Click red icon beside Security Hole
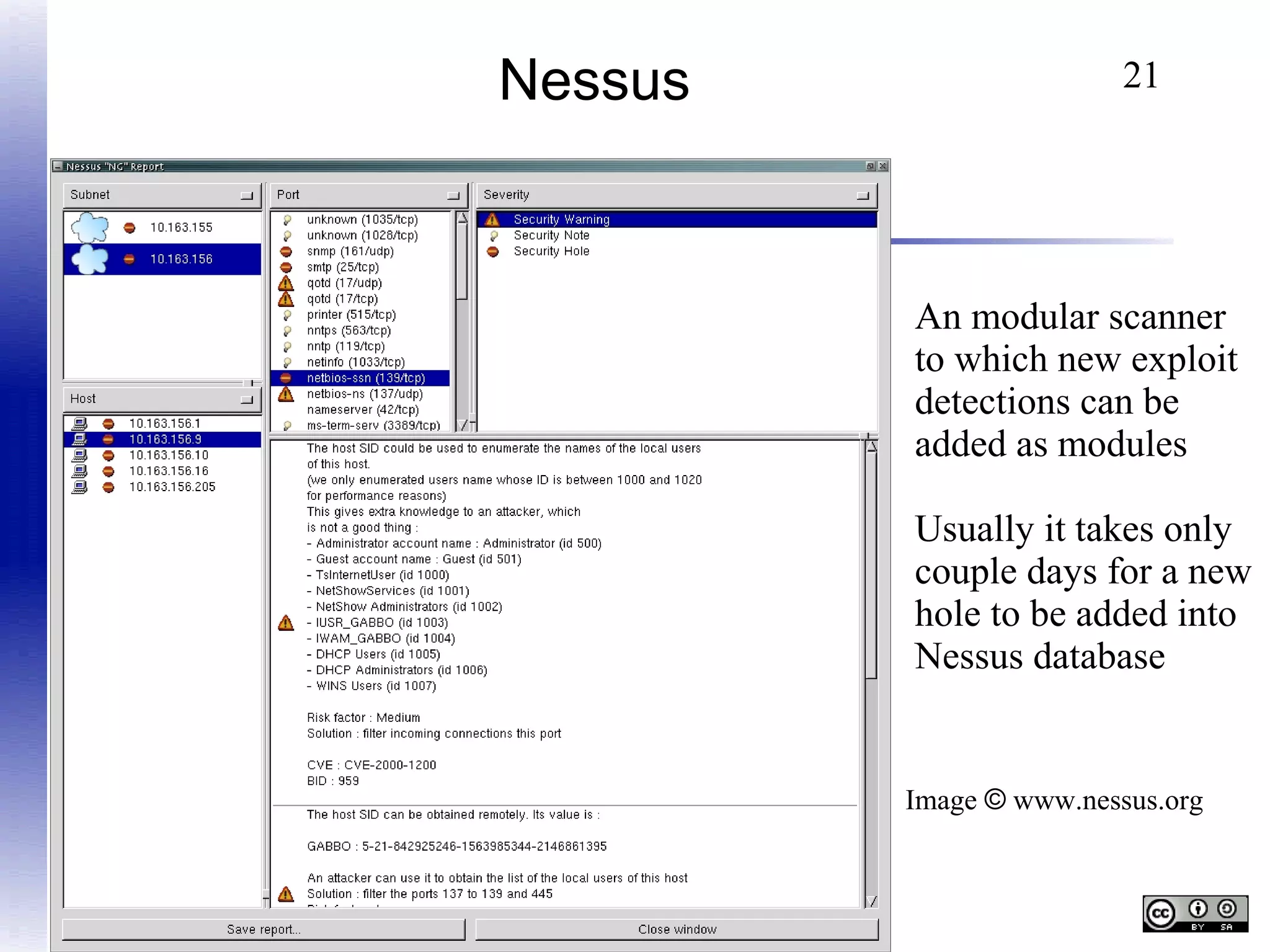Viewport: 1270px width, 952px height. click(493, 252)
